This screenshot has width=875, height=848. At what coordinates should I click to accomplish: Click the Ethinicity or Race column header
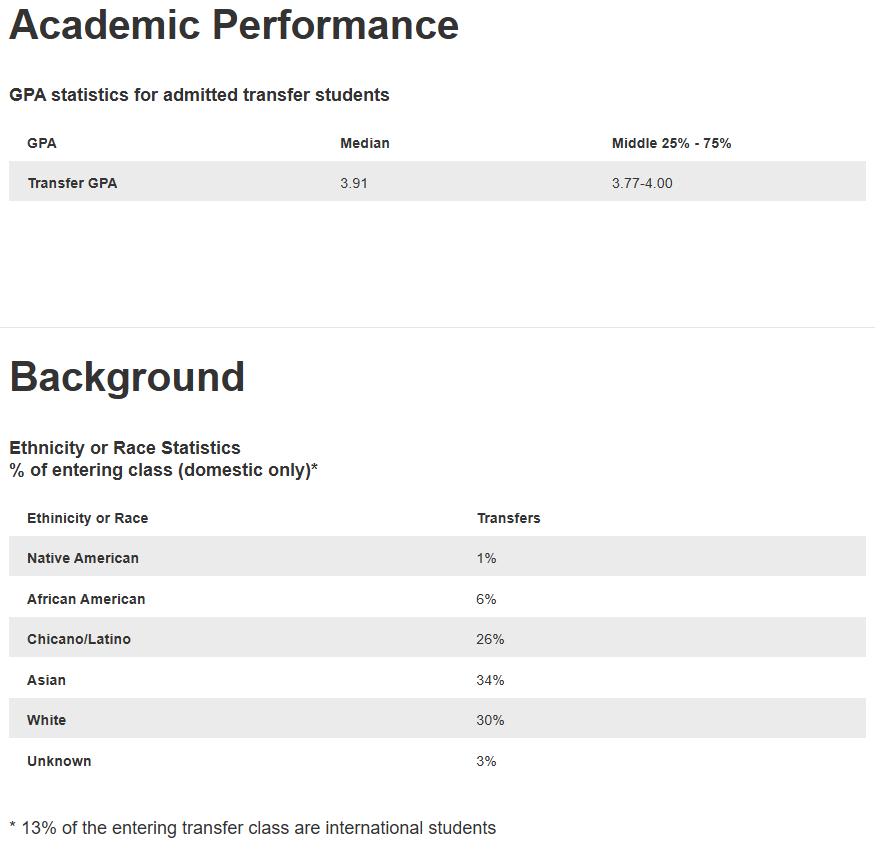(x=87, y=518)
